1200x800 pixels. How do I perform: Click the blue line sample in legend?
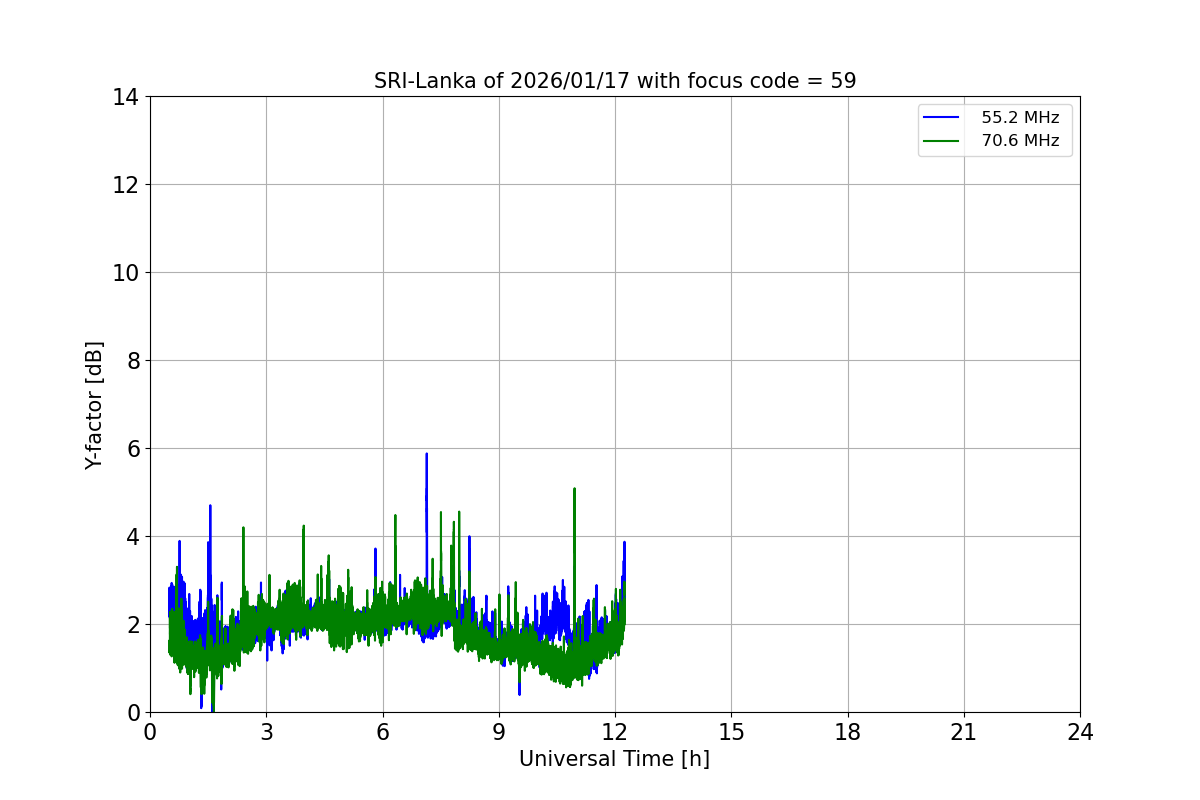pos(942,118)
